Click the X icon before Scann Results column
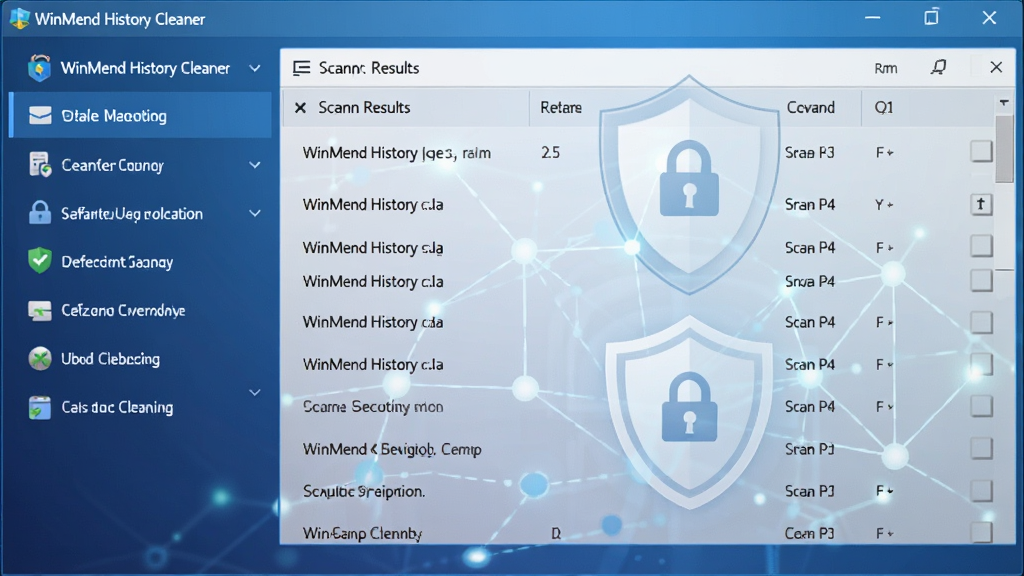 click(x=300, y=108)
